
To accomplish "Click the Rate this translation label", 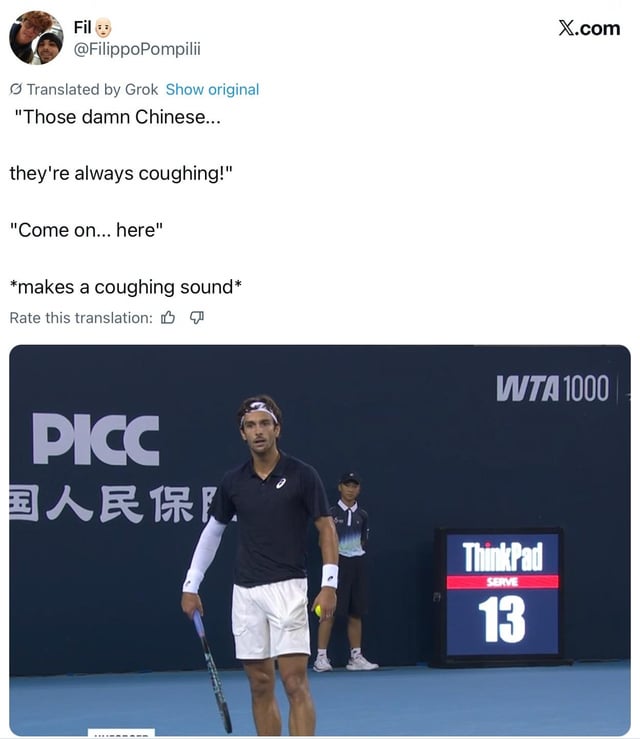I will 81,318.
